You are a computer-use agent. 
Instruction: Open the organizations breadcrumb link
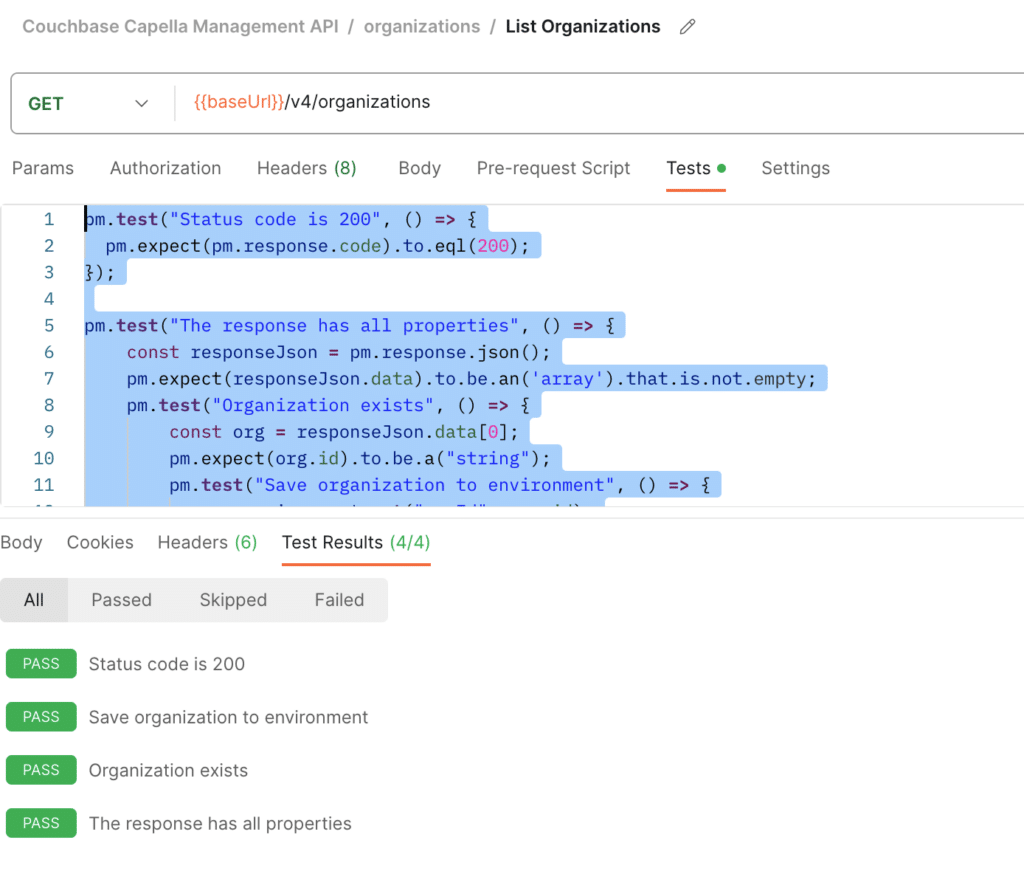point(421,27)
